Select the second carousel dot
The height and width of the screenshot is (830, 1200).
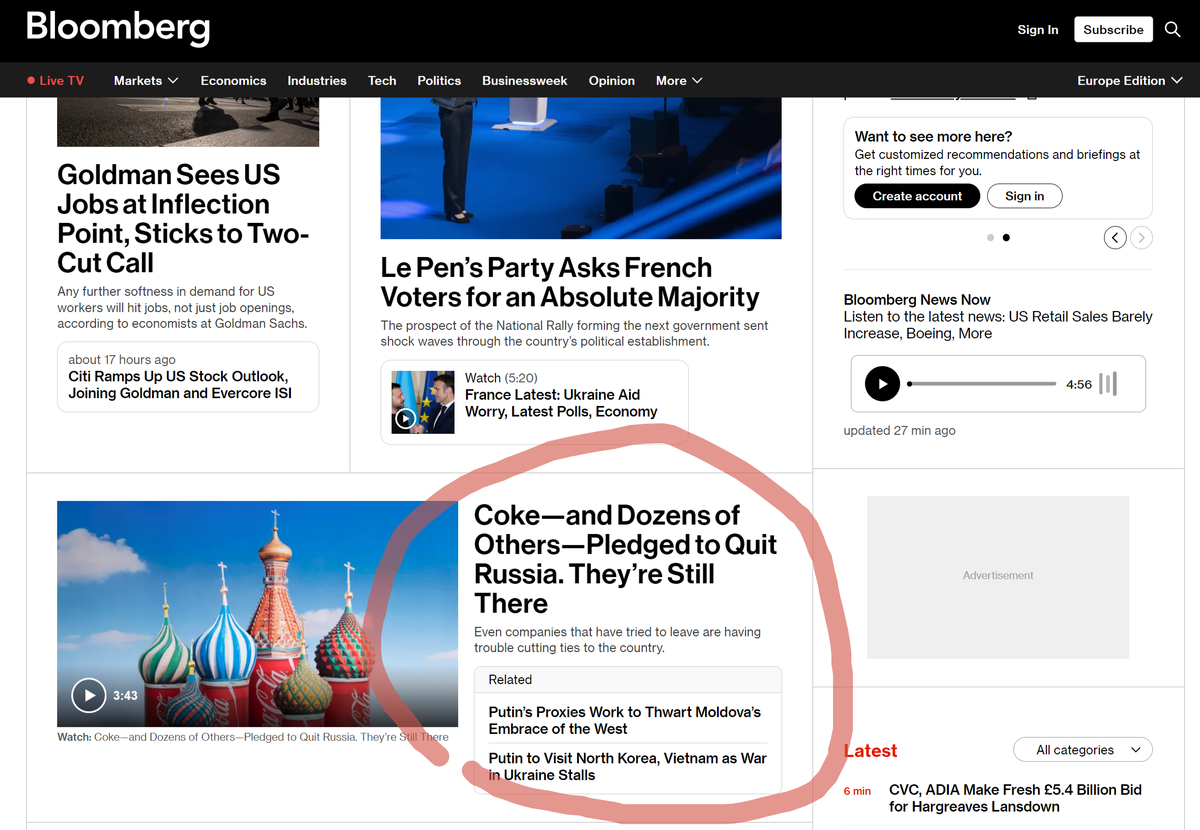1006,238
